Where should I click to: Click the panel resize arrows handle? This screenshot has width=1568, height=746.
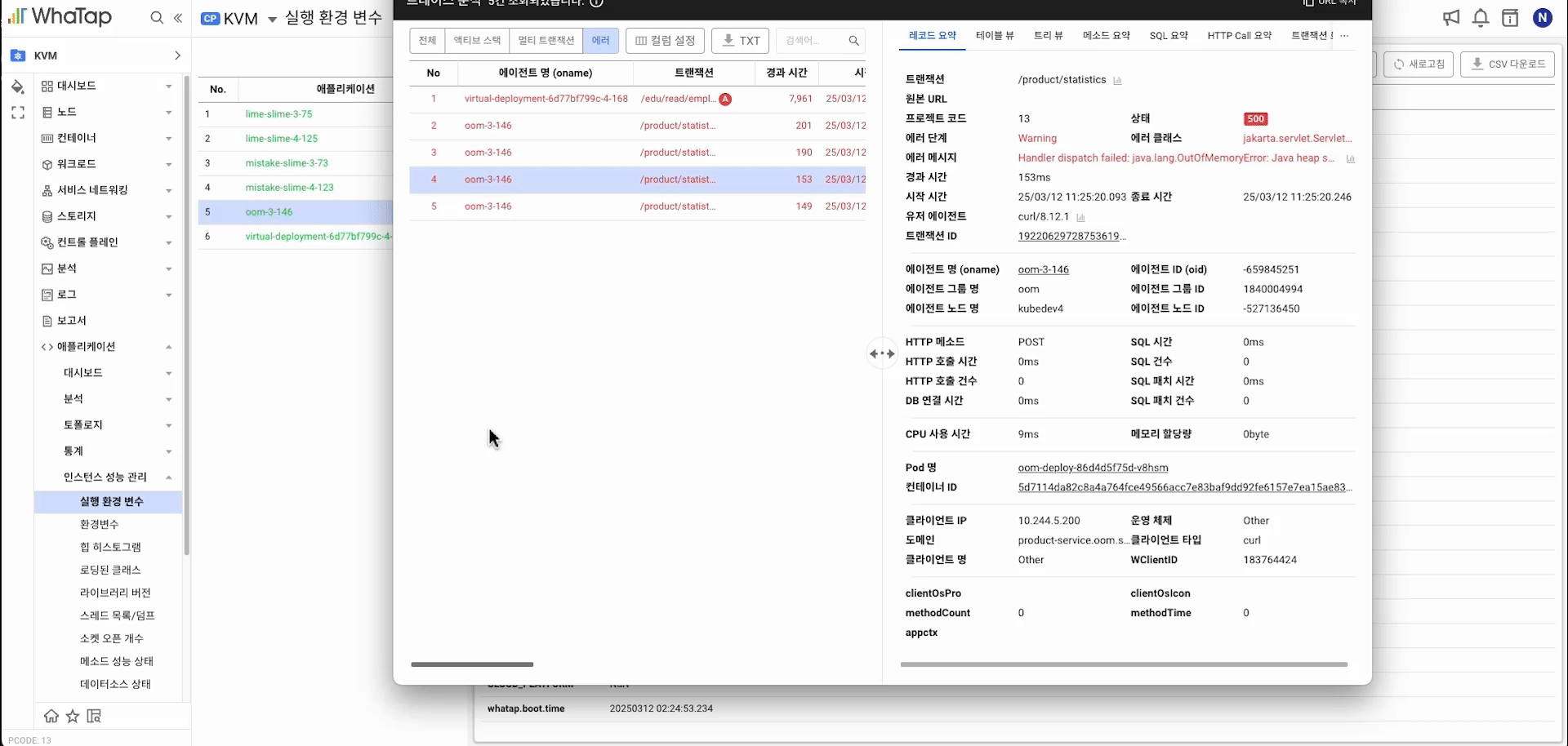point(882,353)
